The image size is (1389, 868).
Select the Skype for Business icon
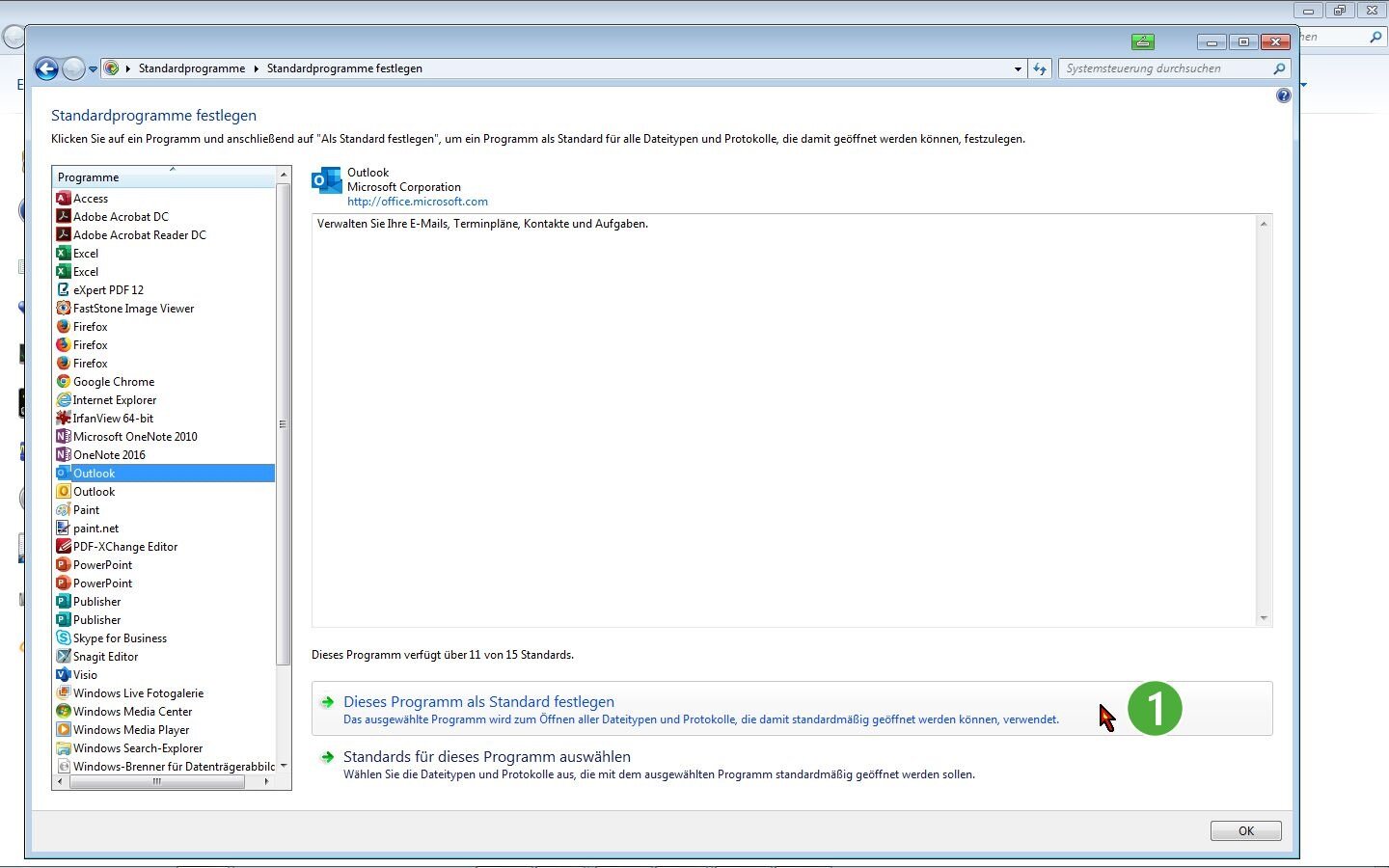coord(64,638)
